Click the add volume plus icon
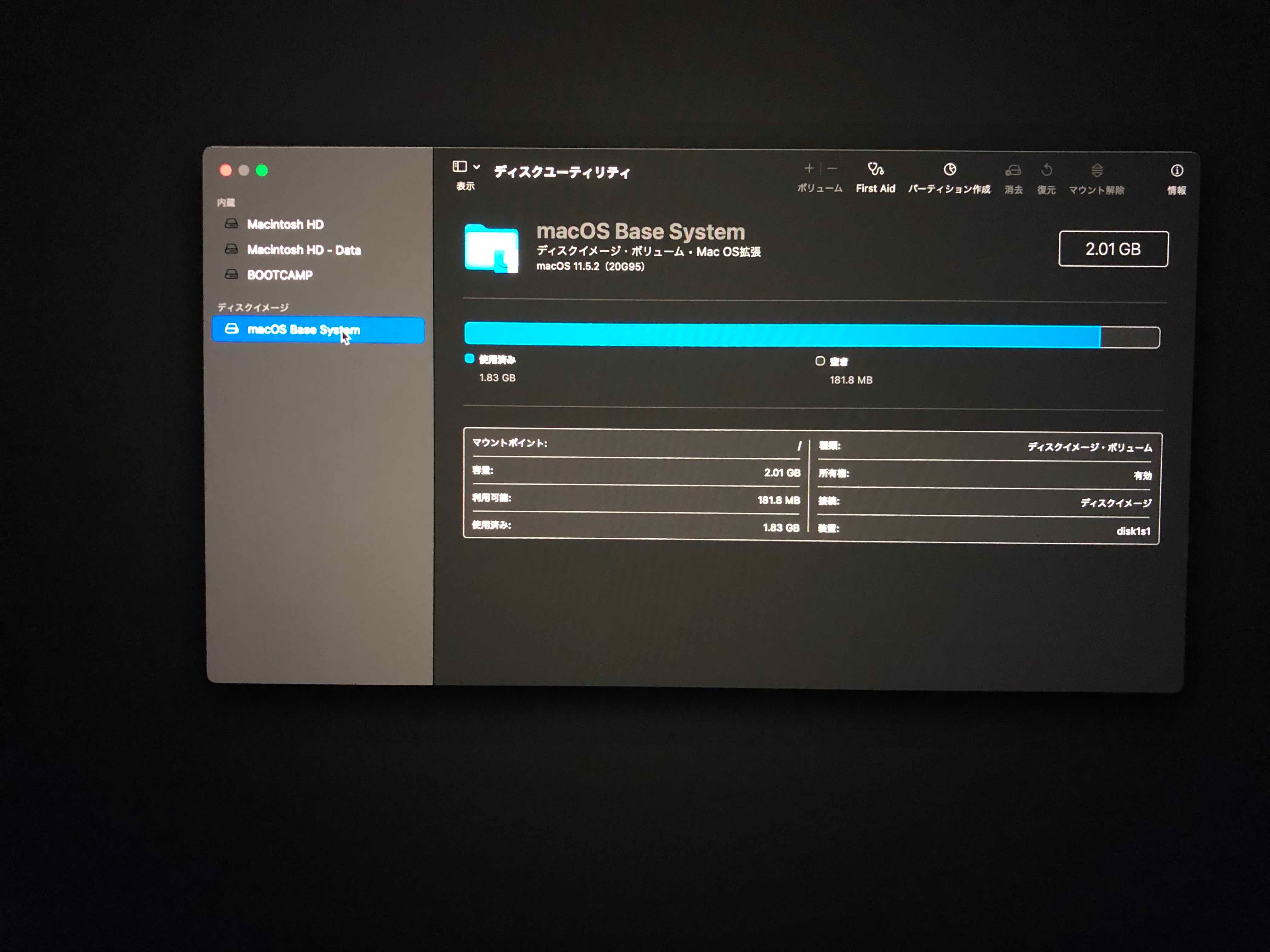 [x=809, y=168]
